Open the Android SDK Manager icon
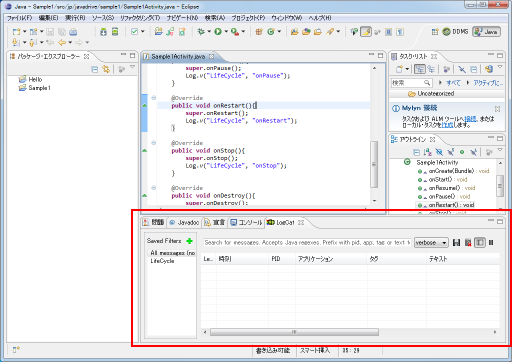 tap(104, 32)
